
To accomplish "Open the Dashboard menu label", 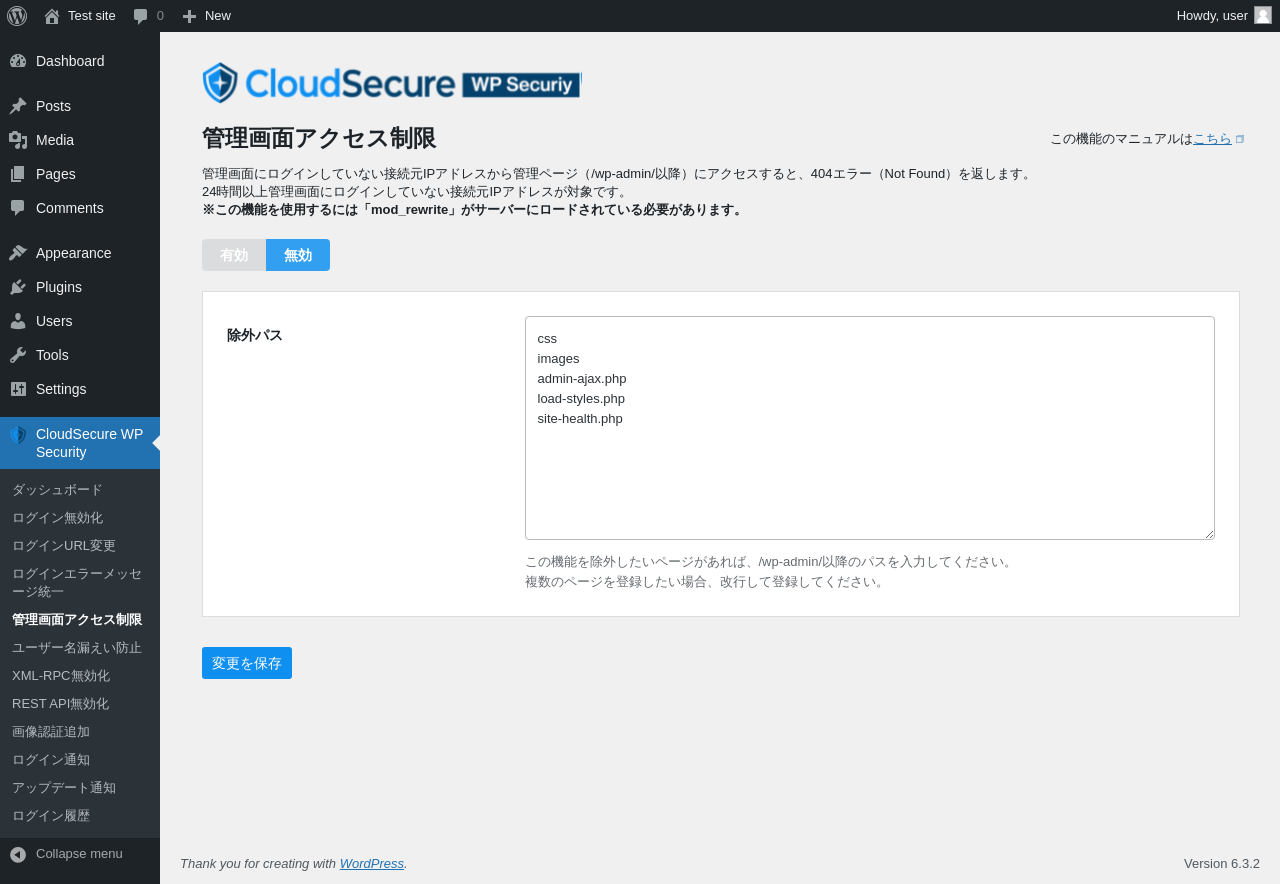I will coord(70,61).
